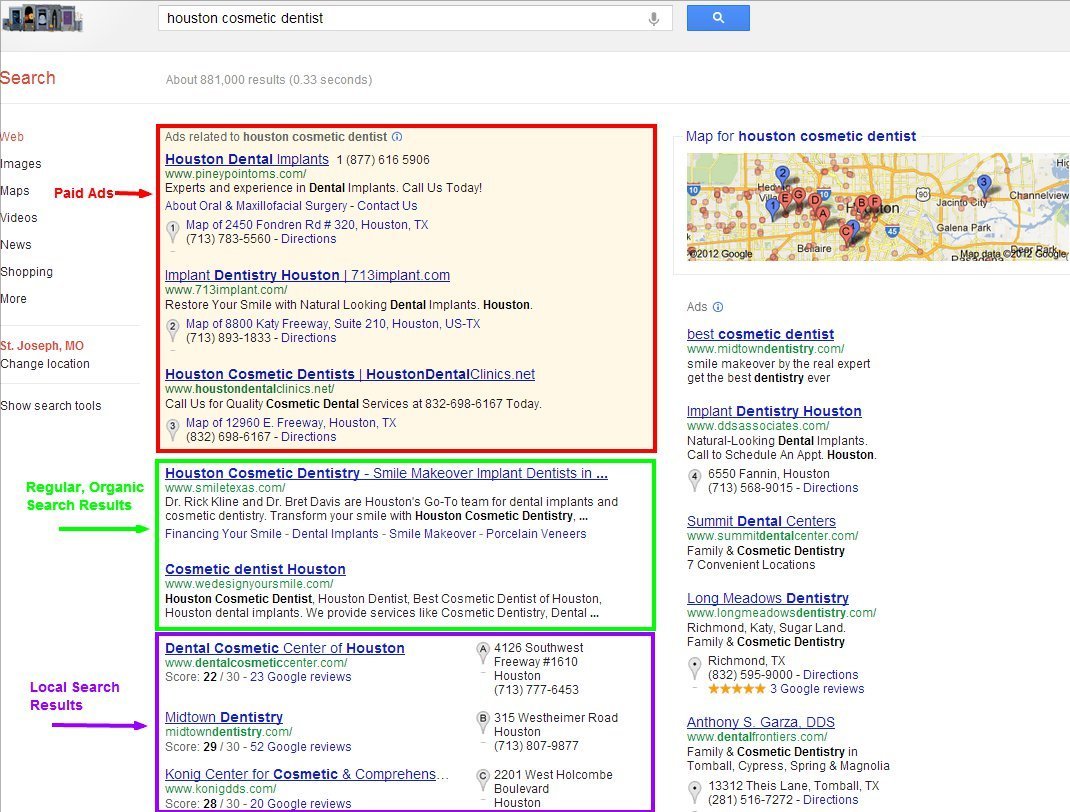This screenshot has height=812, width=1070.
Task: Focus the search box containing houston cosmetic dentist
Action: coord(415,18)
